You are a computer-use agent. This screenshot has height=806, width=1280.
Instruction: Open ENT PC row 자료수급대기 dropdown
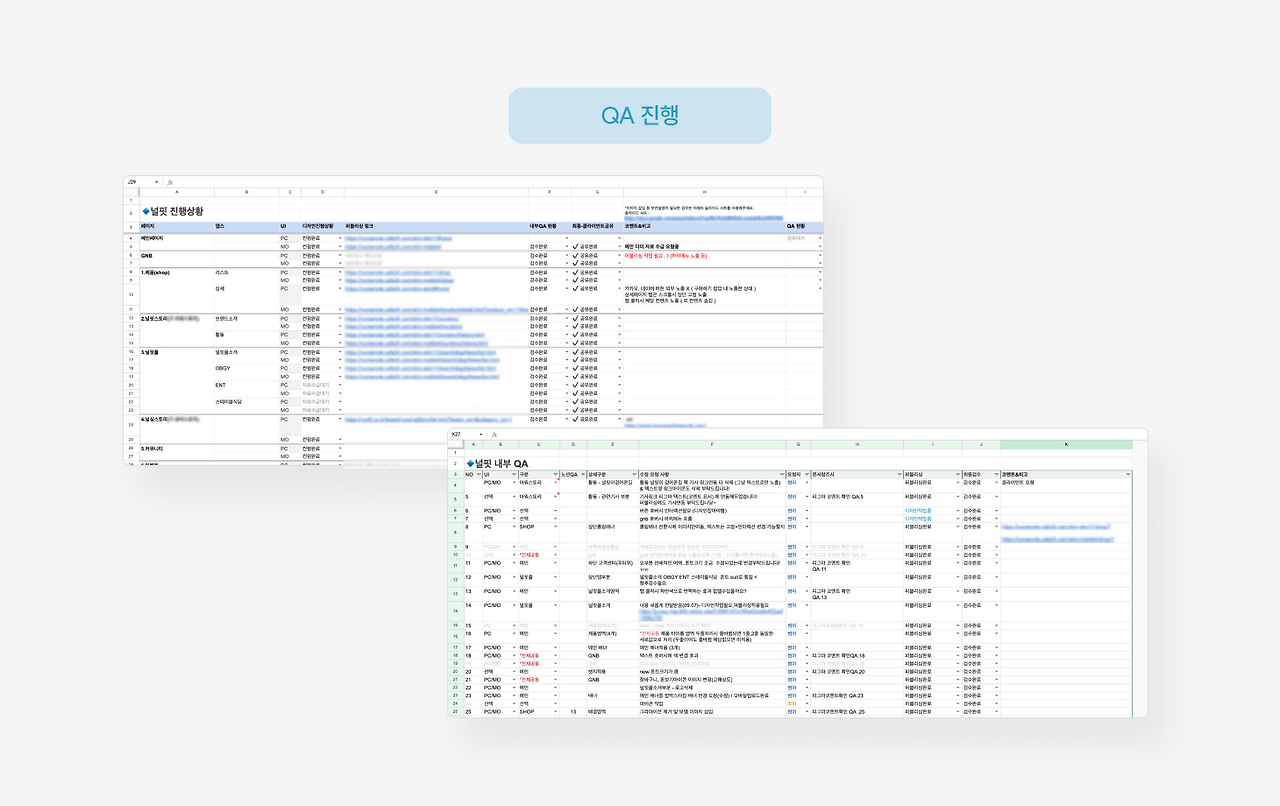[339, 385]
